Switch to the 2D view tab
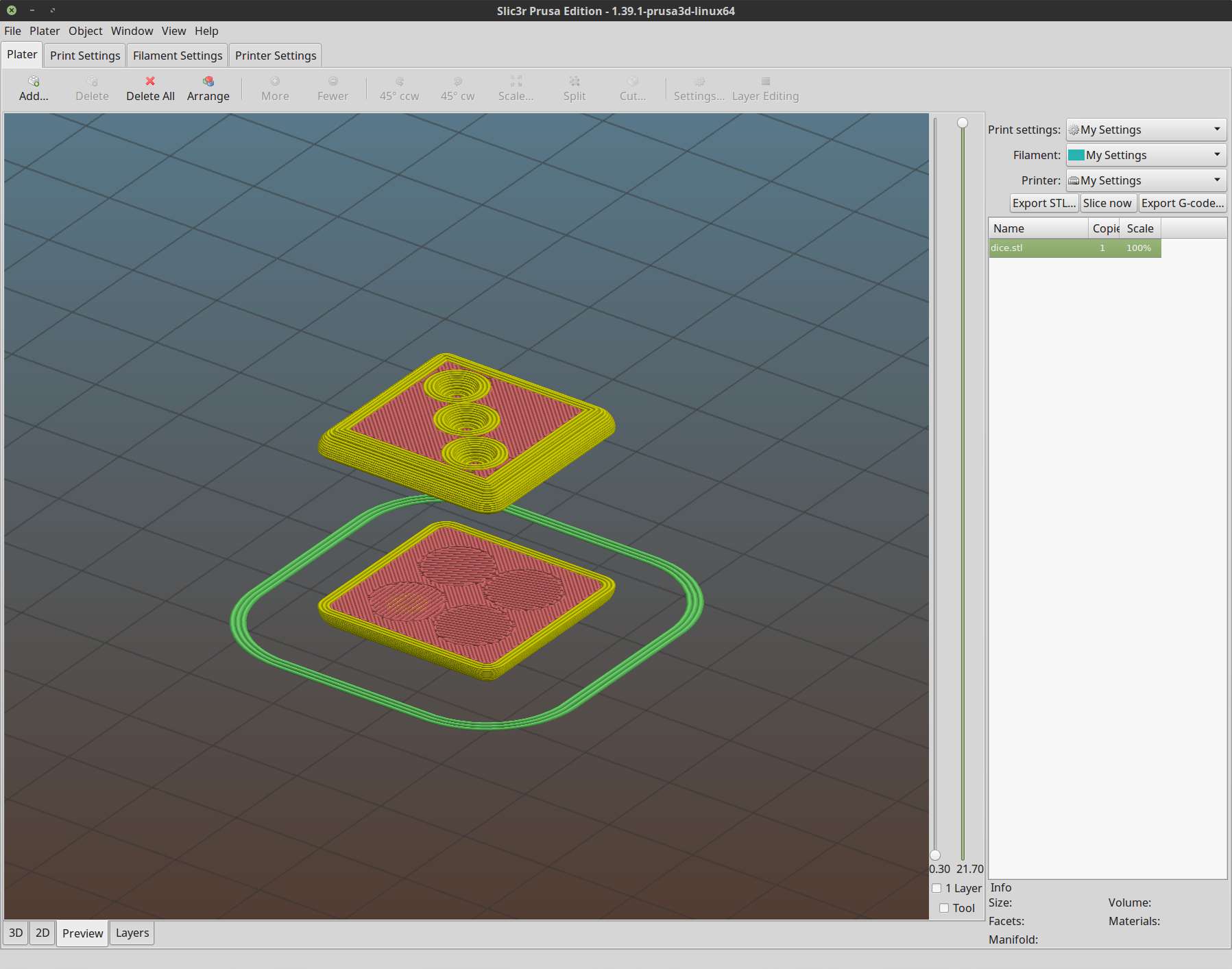Image resolution: width=1232 pixels, height=969 pixels. 43,933
